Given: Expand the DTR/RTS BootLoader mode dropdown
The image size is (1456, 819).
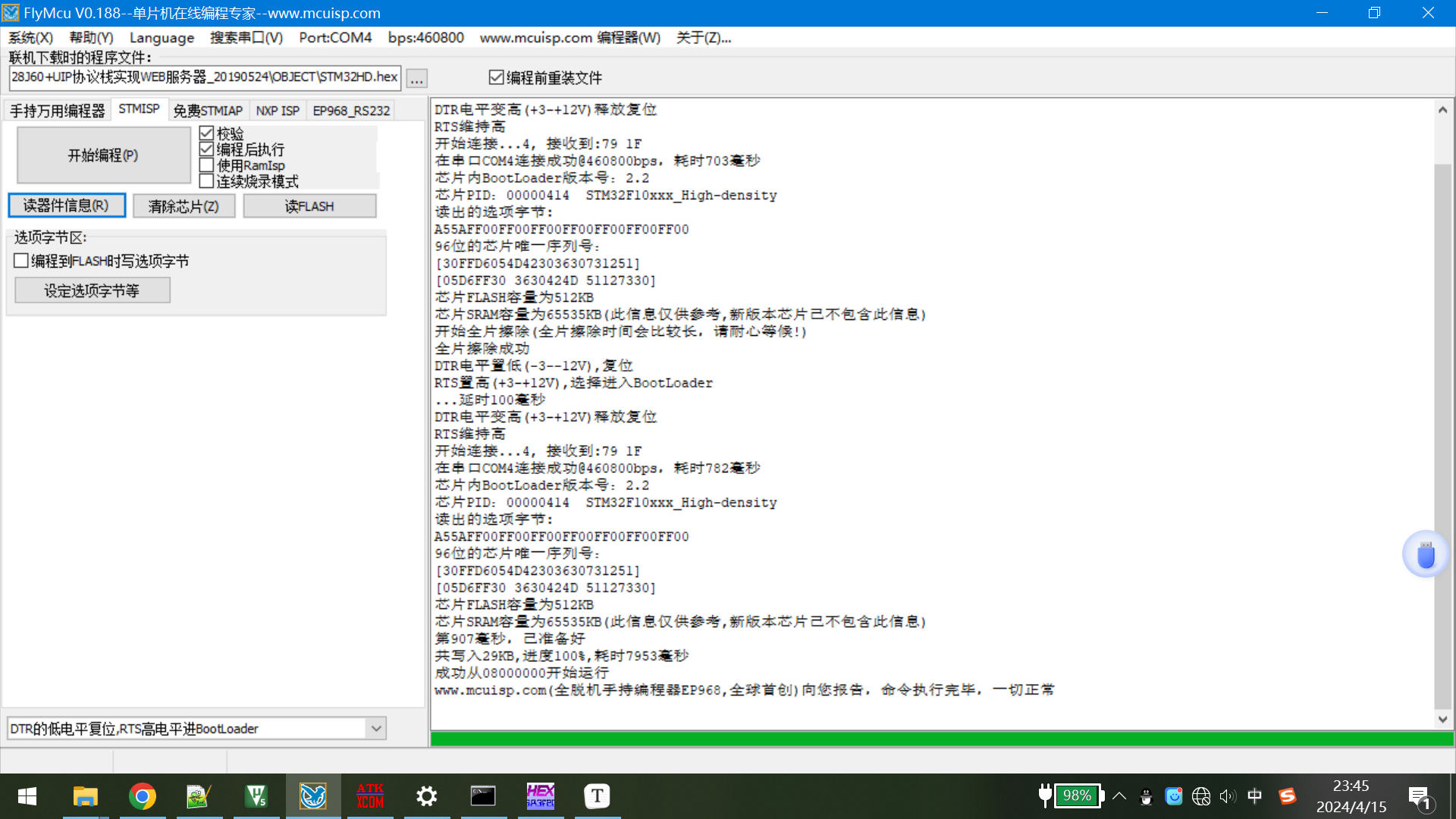Looking at the screenshot, I should (x=376, y=729).
